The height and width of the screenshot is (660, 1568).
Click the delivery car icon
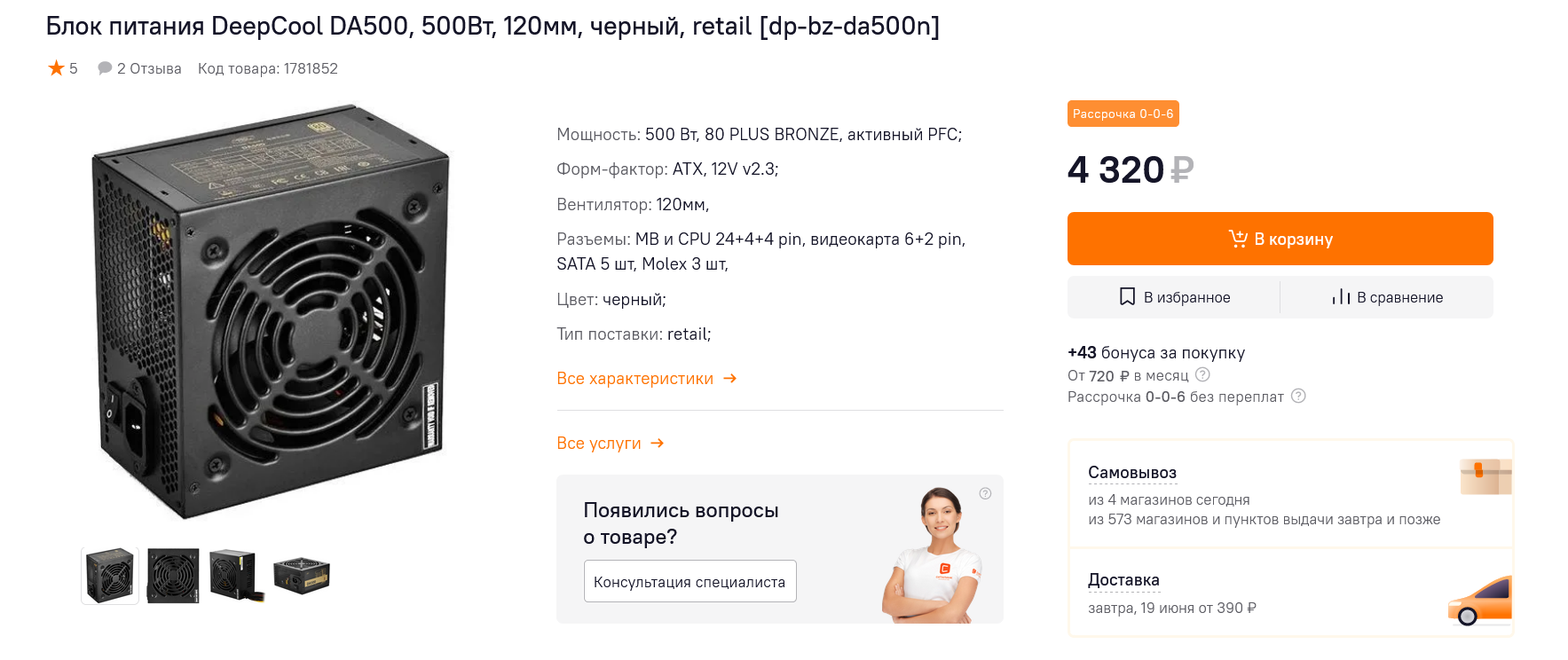tap(1479, 601)
